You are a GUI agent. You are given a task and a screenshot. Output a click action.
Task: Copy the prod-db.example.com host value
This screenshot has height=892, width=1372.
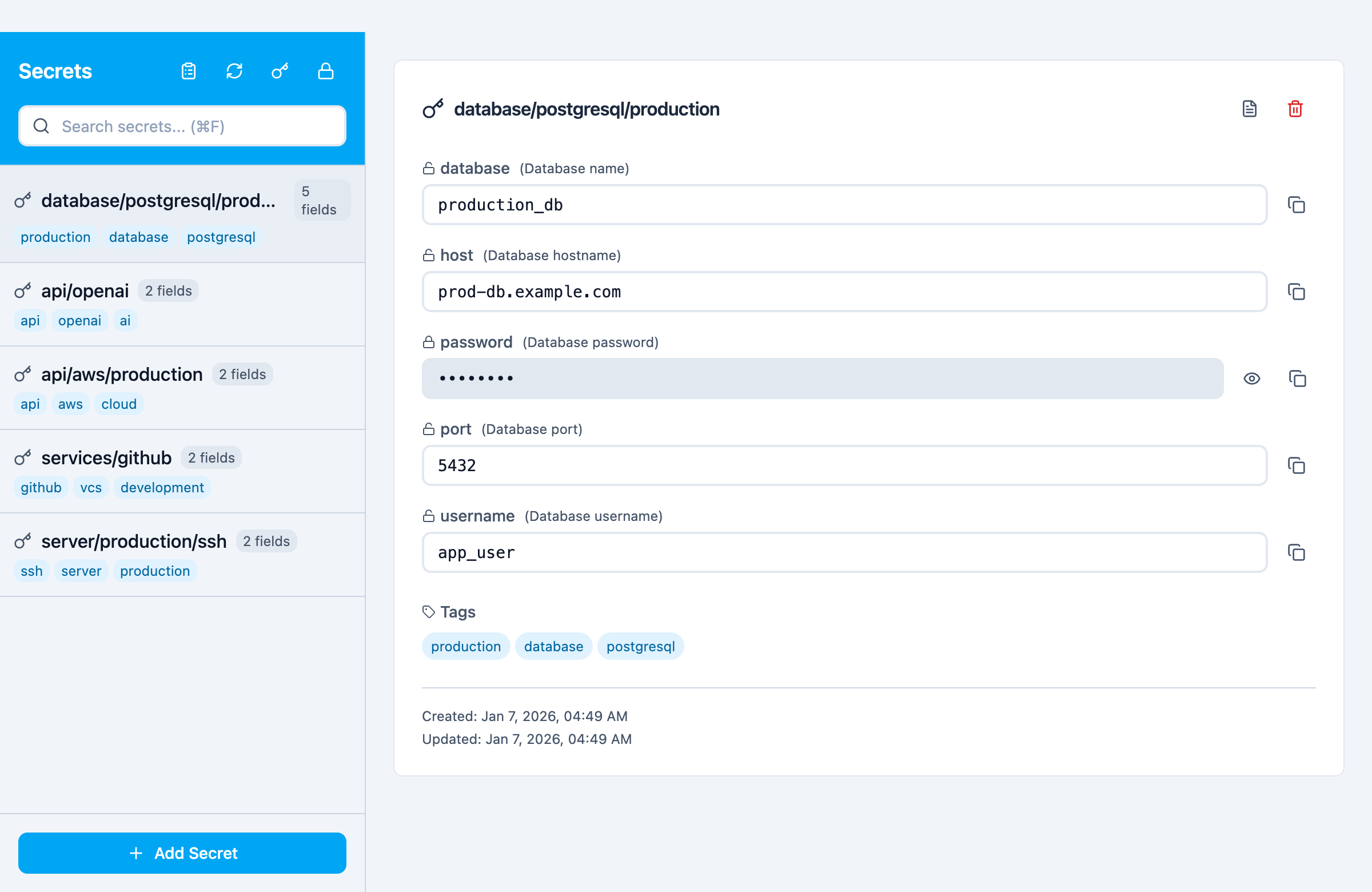coord(1298,292)
